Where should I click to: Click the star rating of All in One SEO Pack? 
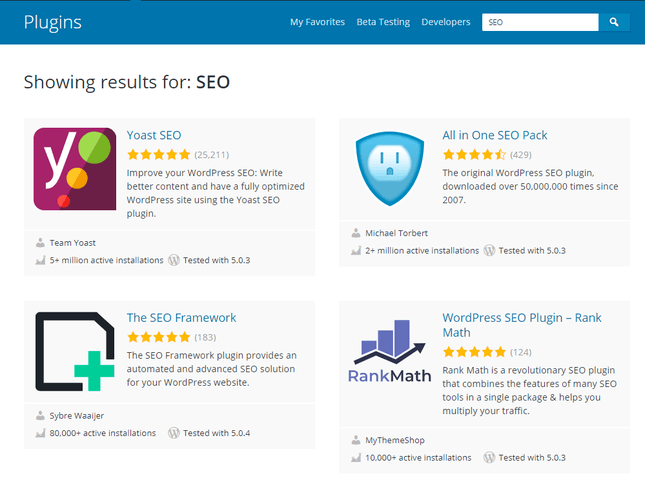[x=474, y=155]
